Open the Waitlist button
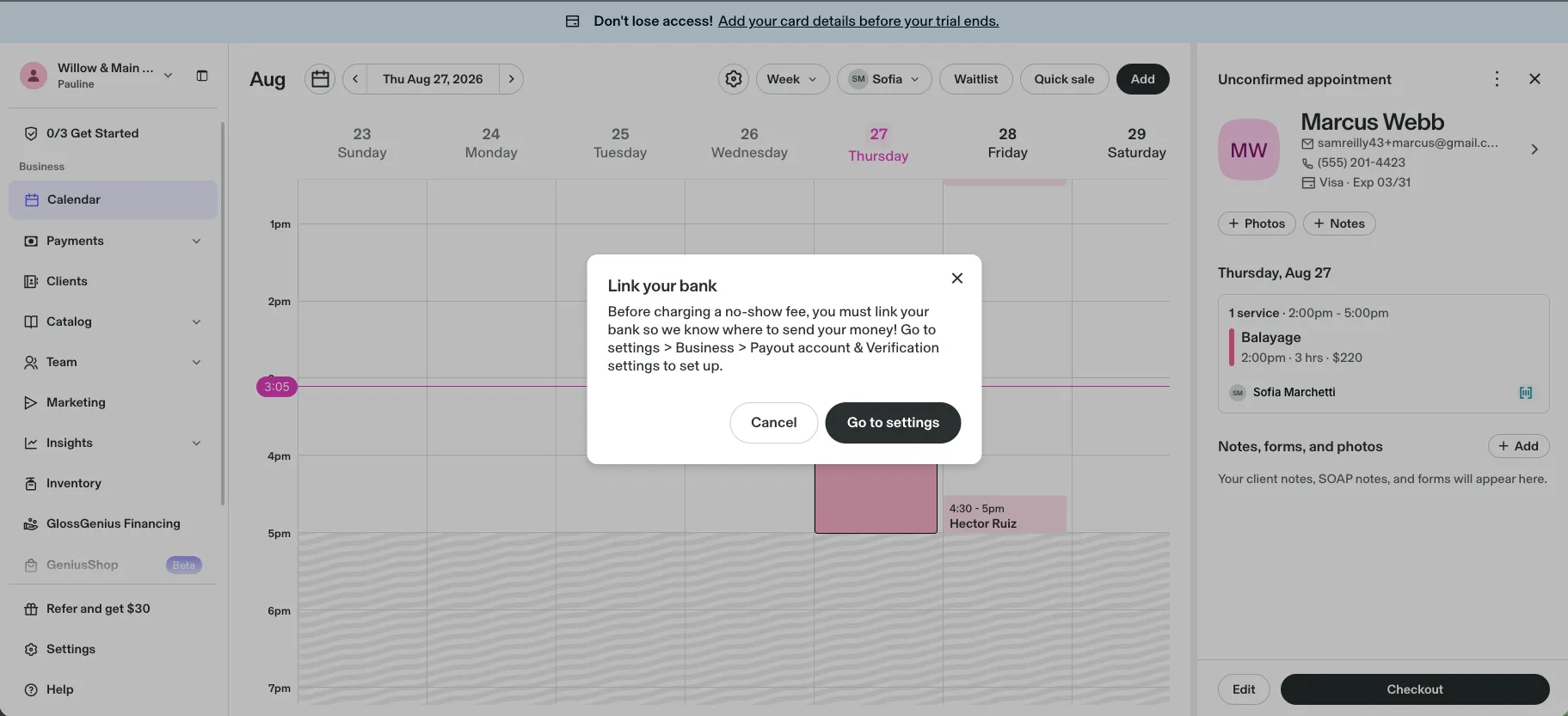This screenshot has width=1568, height=716. [x=976, y=79]
